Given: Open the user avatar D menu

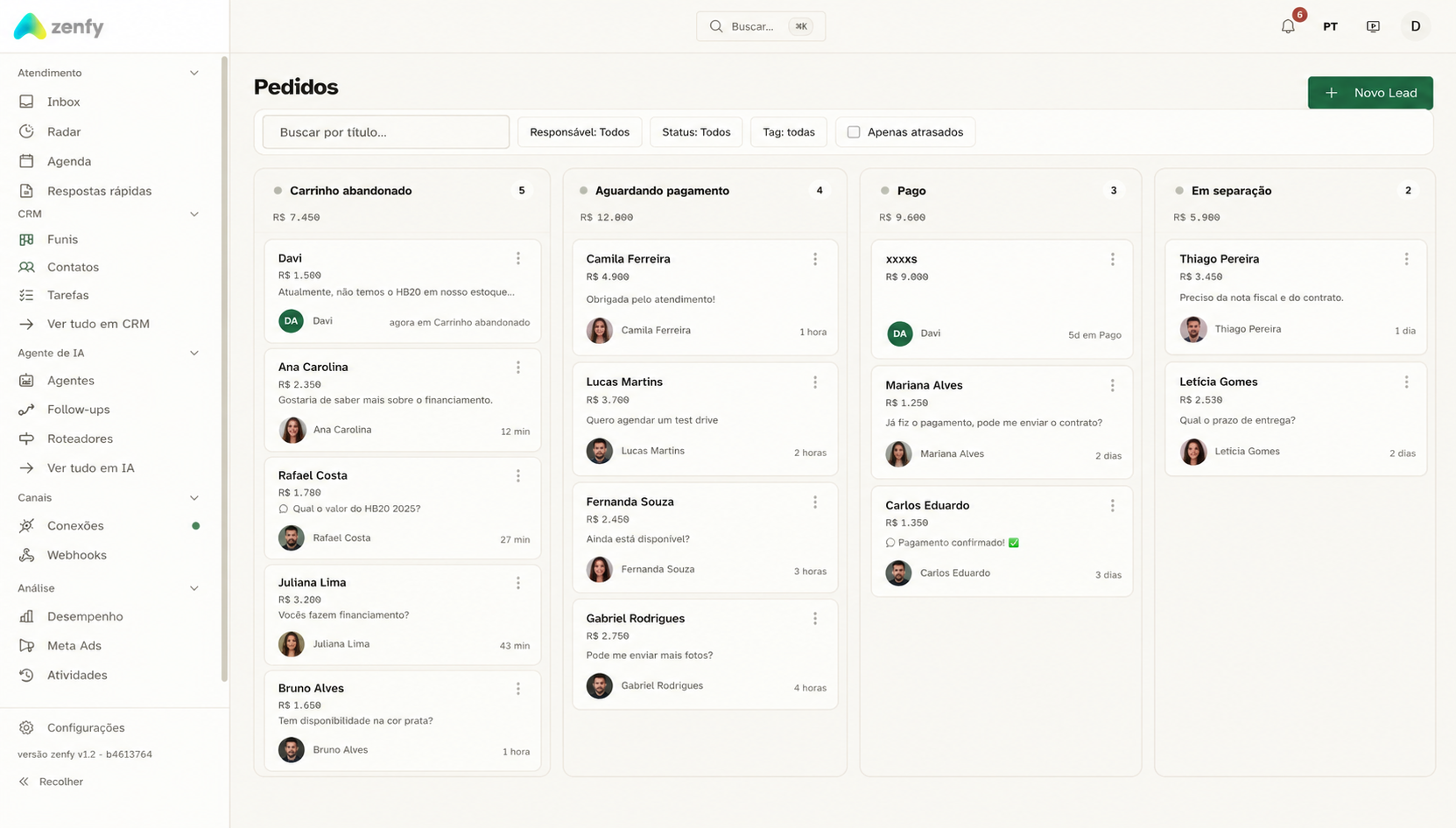Looking at the screenshot, I should click(x=1415, y=26).
